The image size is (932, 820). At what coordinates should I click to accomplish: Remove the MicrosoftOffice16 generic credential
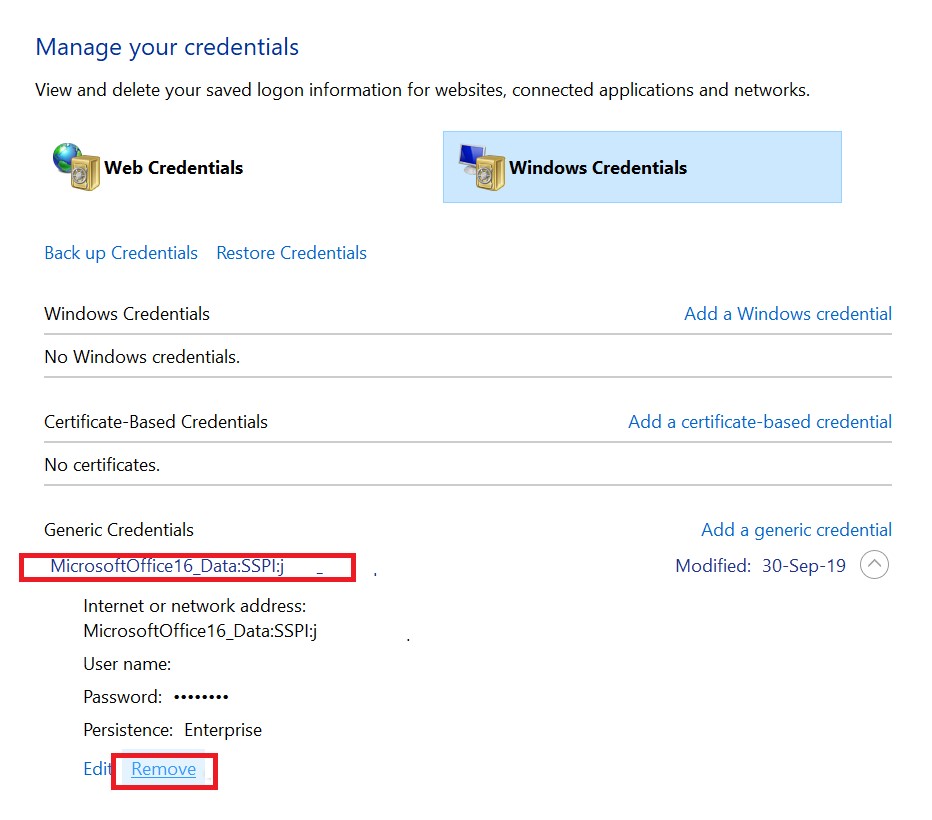163,769
